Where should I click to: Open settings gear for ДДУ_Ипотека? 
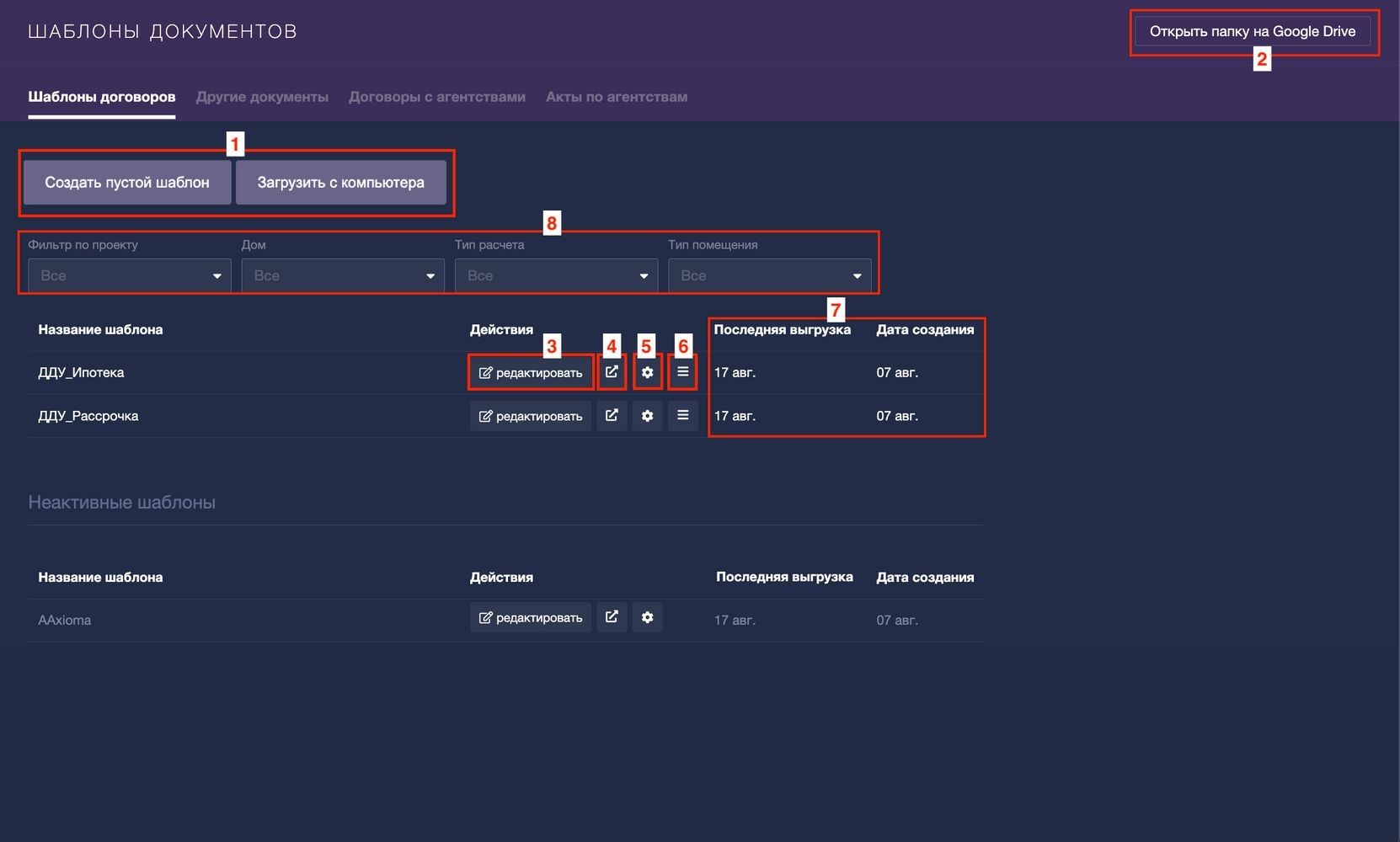[x=647, y=372]
